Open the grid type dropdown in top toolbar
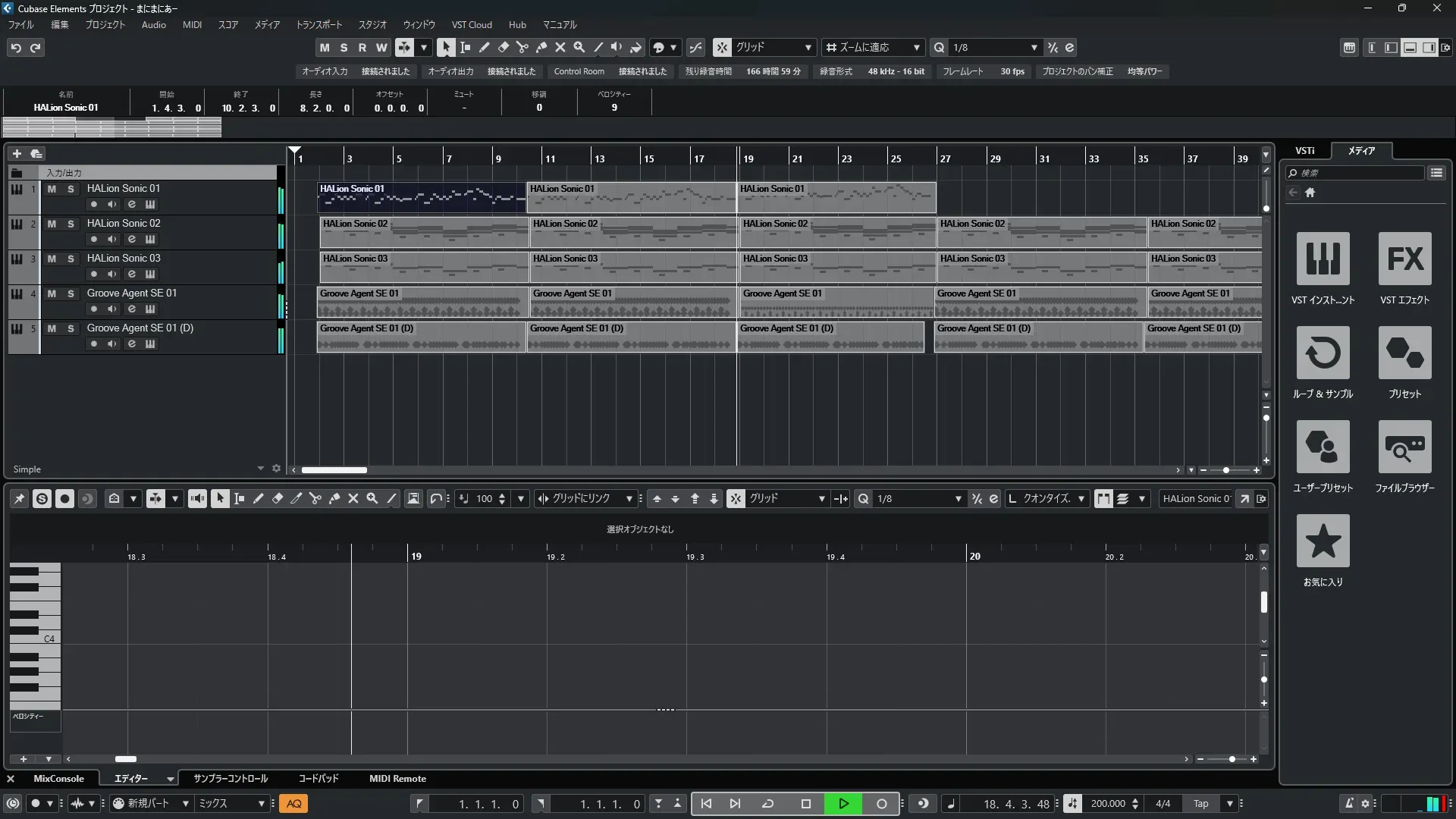1456x819 pixels. [x=808, y=47]
